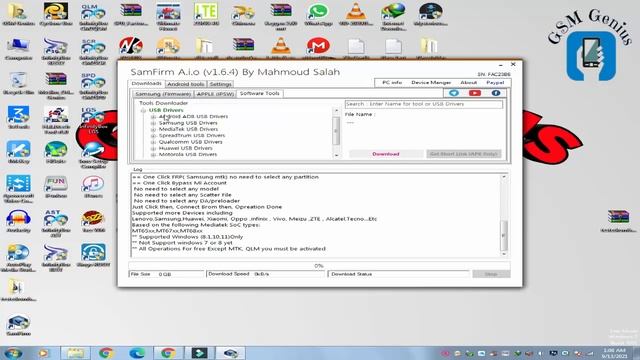The width and height of the screenshot is (640, 360).
Task: Click the Stop button
Action: pyautogui.click(x=491, y=274)
